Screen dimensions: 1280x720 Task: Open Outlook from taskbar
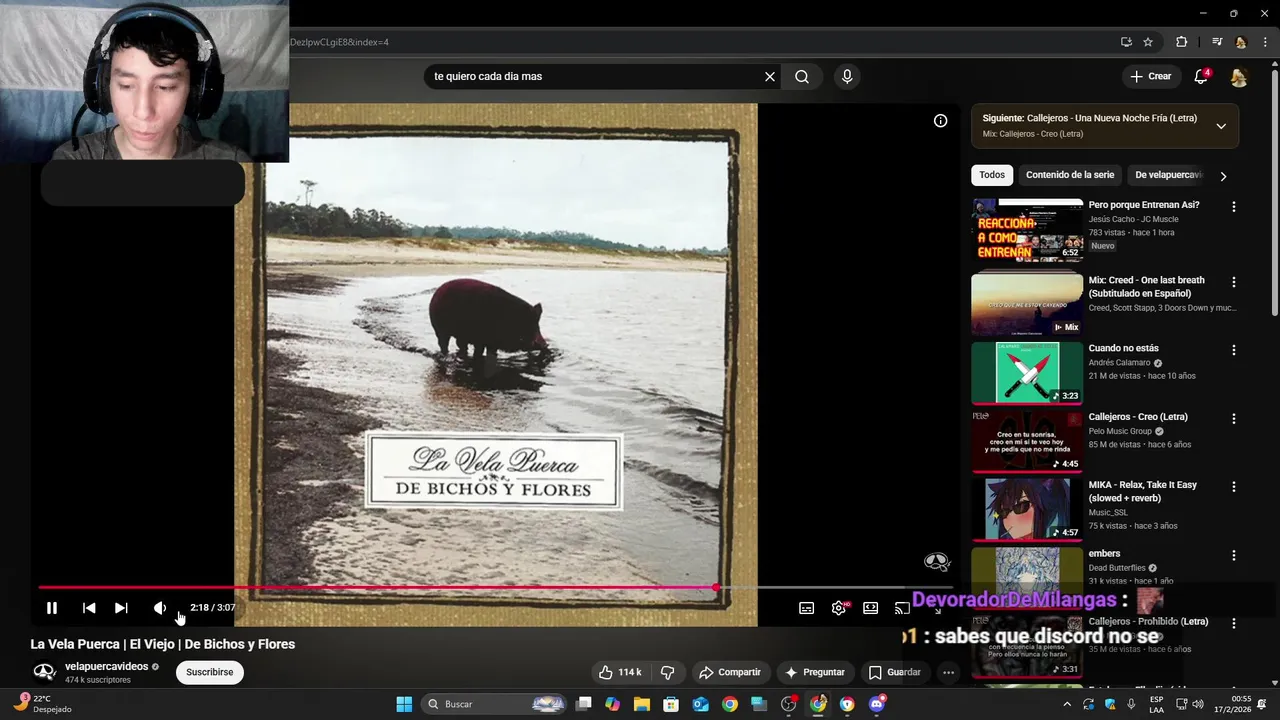[700, 704]
